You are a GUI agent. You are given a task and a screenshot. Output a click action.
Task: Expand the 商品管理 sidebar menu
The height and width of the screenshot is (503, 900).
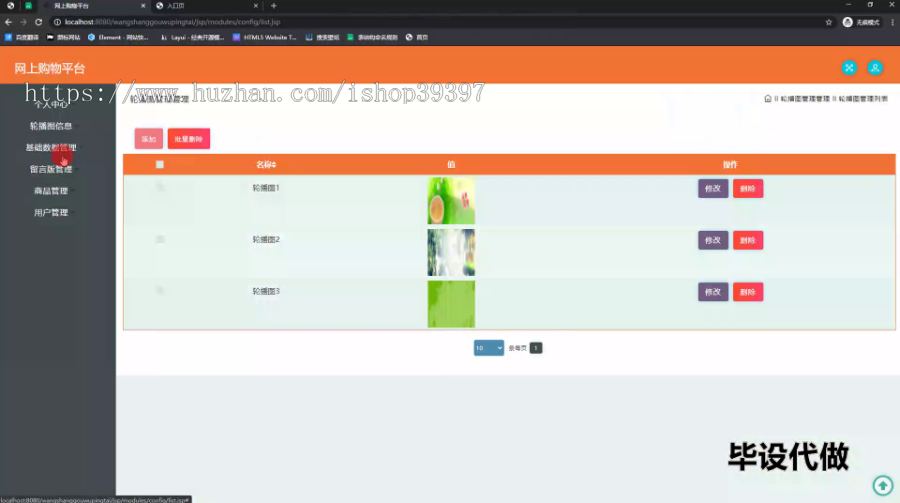point(53,191)
